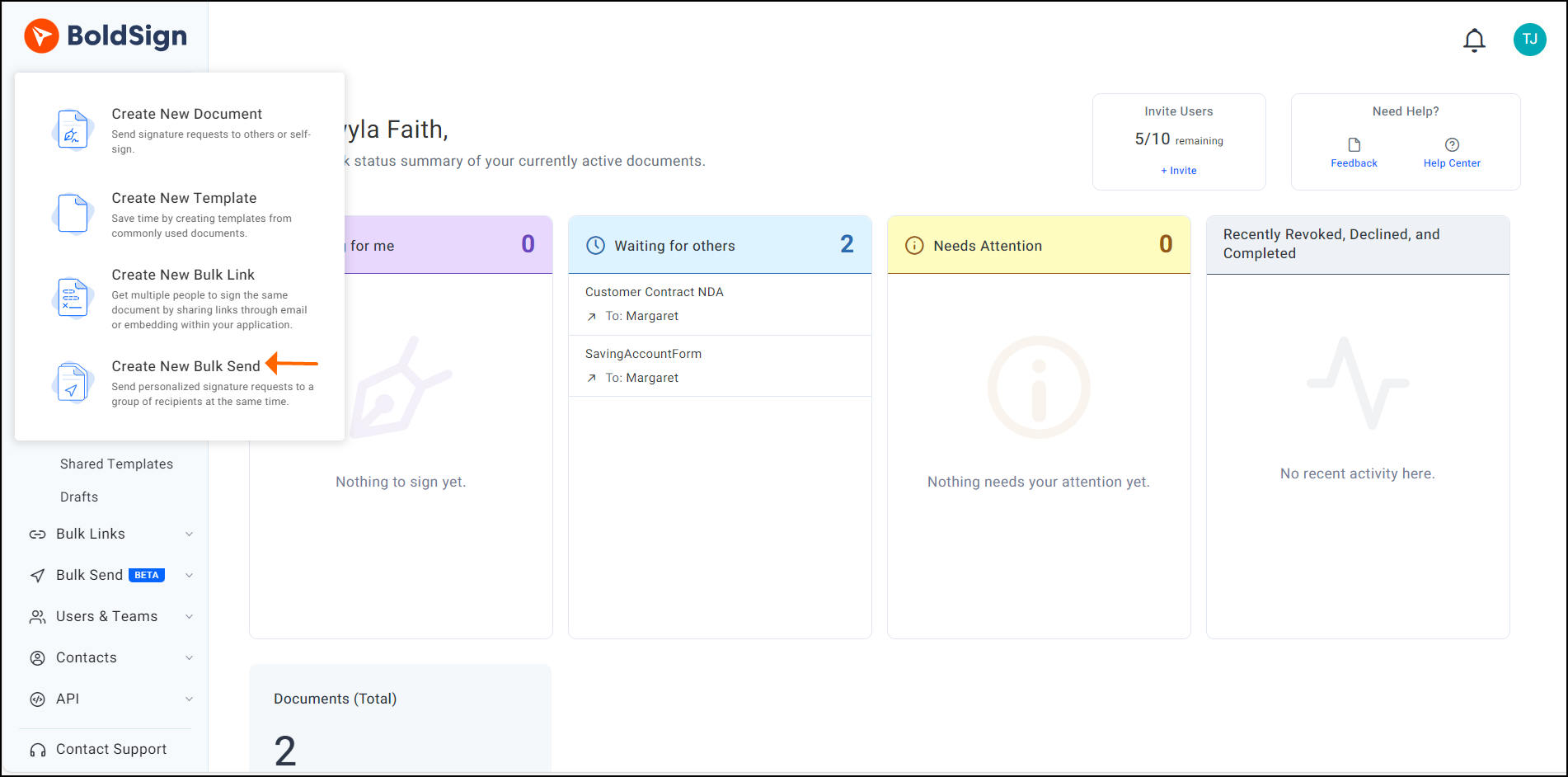Image resolution: width=1568 pixels, height=777 pixels.
Task: Select Create New Bulk Send menu entry
Action: 186,365
